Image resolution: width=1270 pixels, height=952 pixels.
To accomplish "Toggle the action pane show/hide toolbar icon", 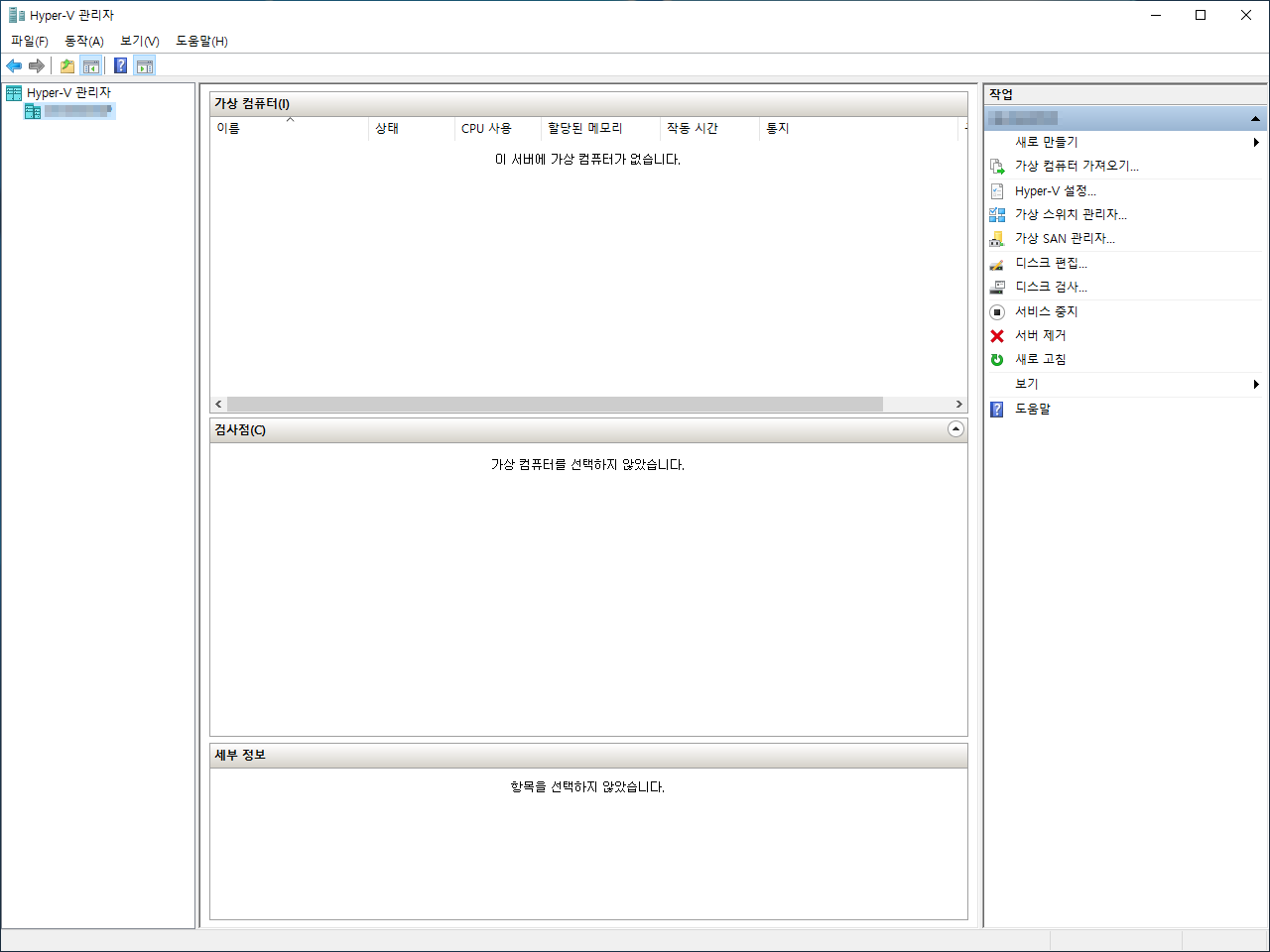I will pyautogui.click(x=145, y=66).
